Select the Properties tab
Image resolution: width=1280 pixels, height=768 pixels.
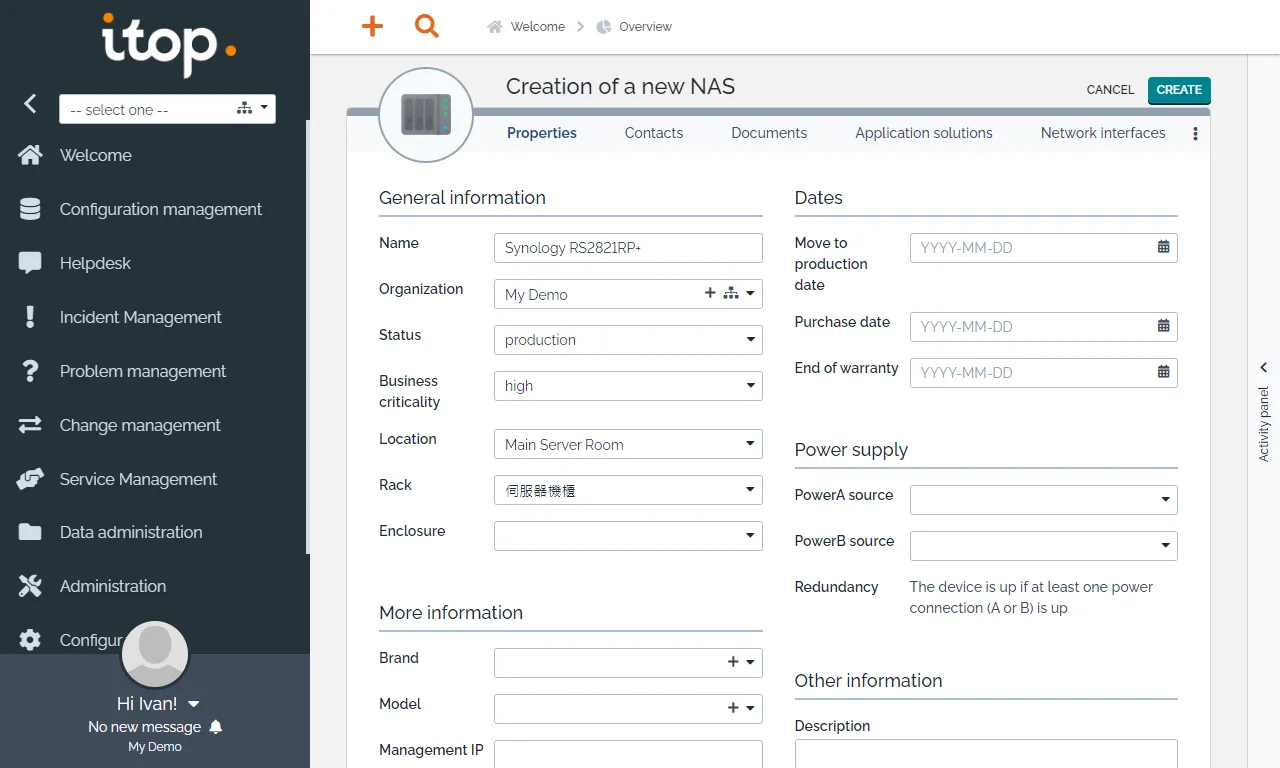(x=542, y=133)
